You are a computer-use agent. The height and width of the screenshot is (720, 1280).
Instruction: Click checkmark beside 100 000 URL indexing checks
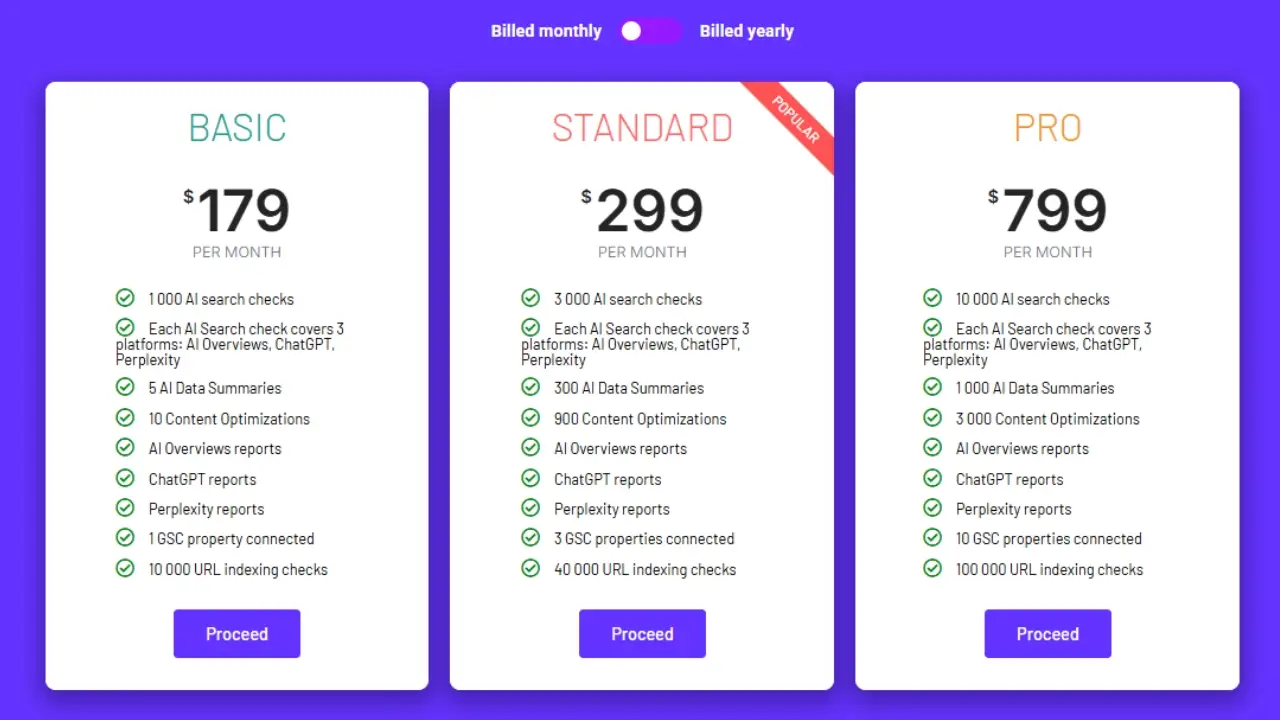(x=932, y=568)
